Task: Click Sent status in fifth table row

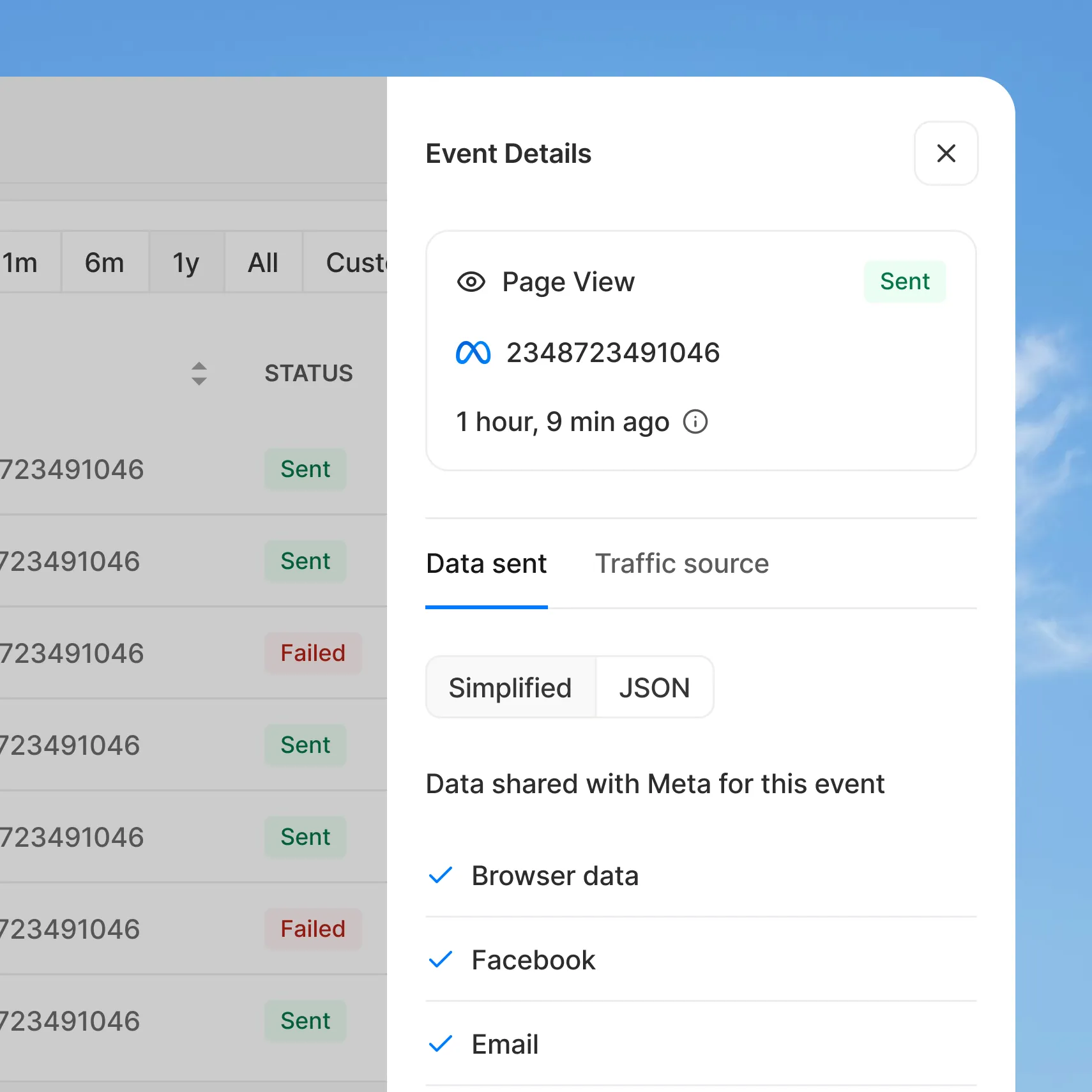Action: [x=305, y=837]
